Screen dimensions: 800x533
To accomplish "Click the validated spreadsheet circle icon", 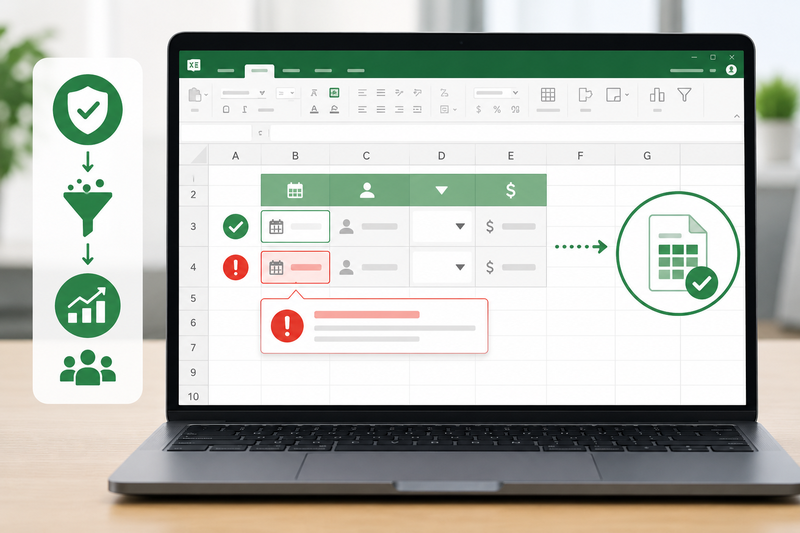I will pos(678,253).
